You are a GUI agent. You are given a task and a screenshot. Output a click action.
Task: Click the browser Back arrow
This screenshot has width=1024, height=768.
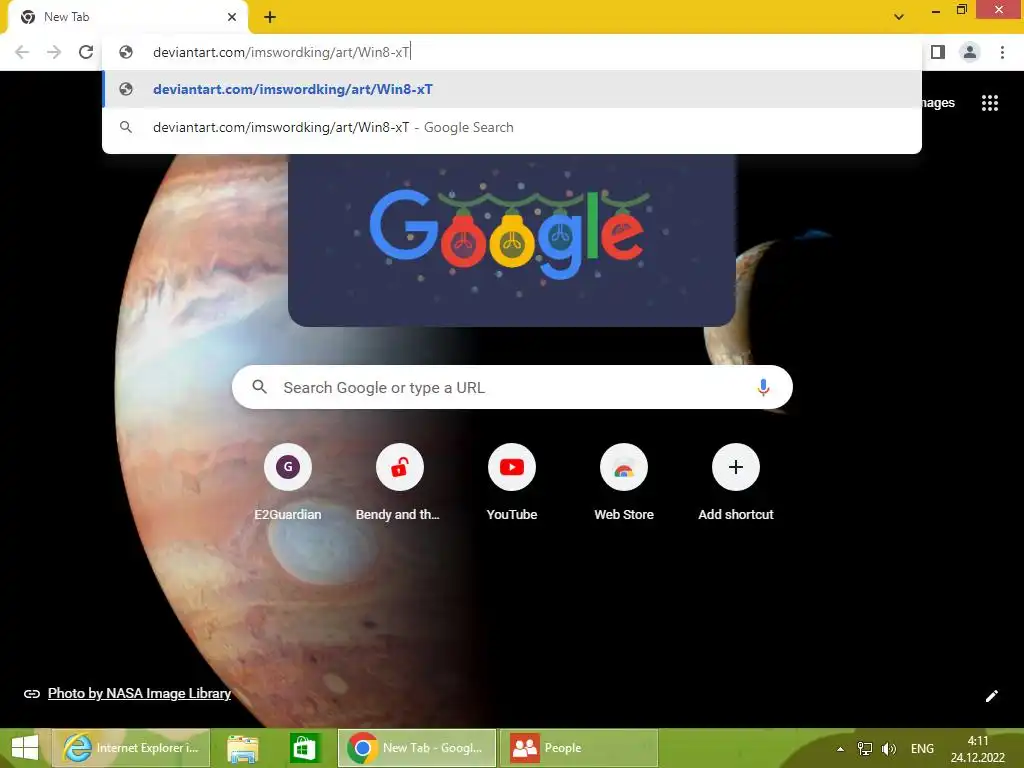(22, 52)
